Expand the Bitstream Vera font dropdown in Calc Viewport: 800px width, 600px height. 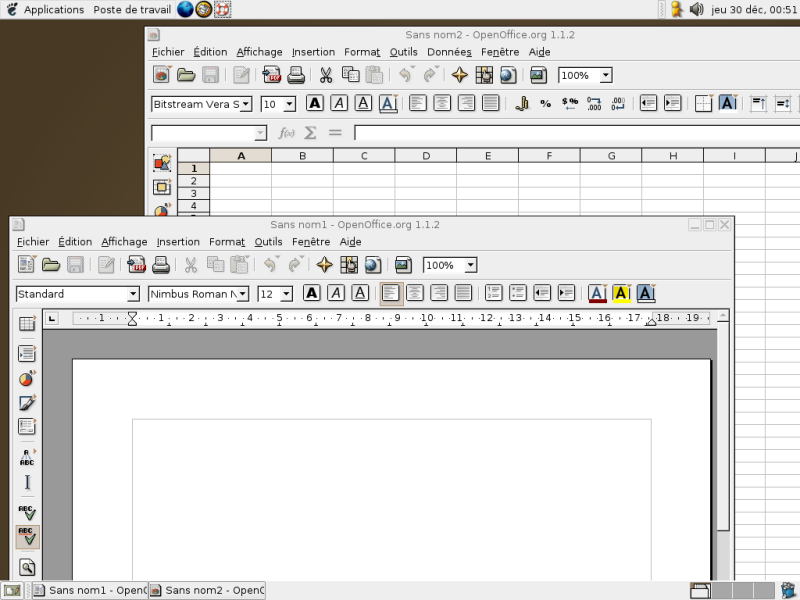[246, 104]
